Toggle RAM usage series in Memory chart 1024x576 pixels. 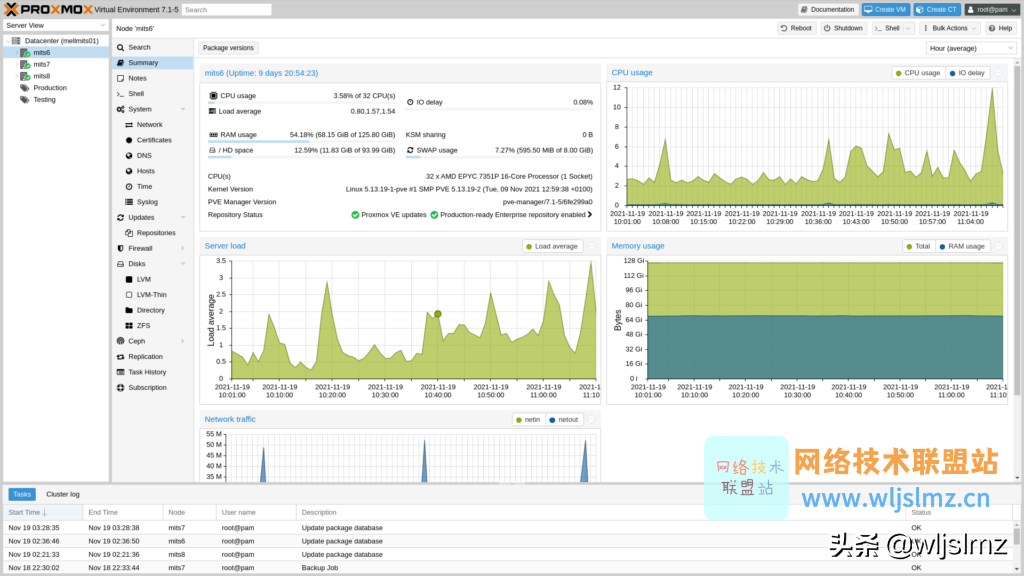(x=961, y=246)
